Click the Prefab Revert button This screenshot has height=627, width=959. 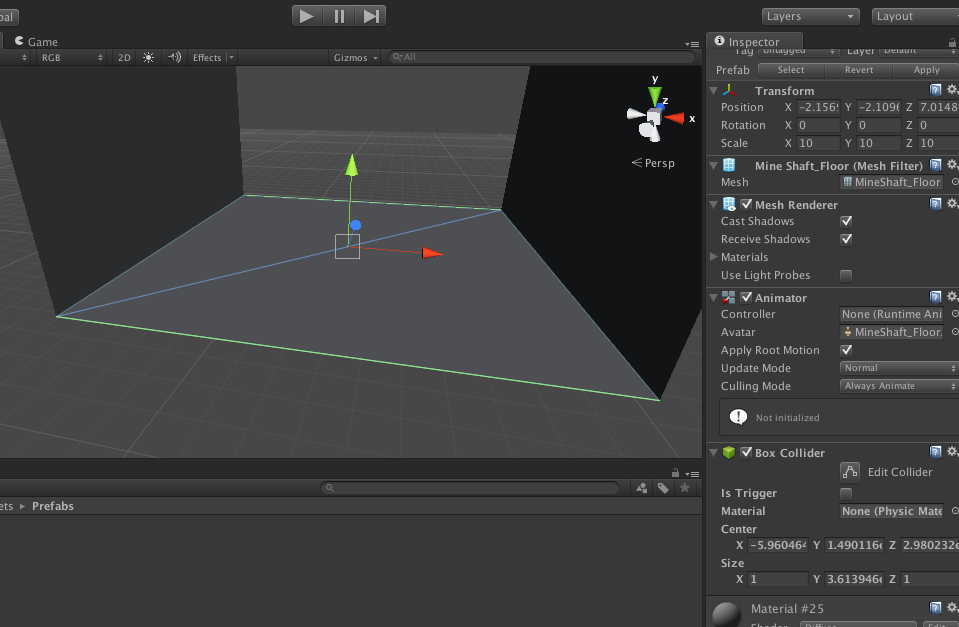click(859, 70)
